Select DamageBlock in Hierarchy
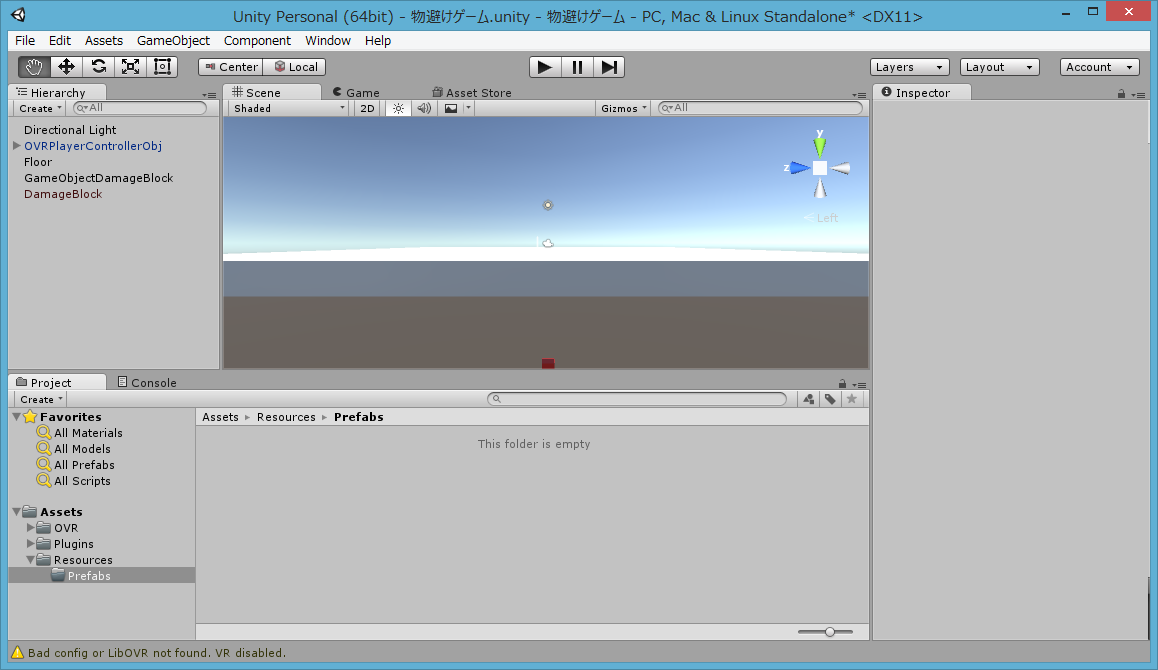Image resolution: width=1158 pixels, height=670 pixels. coord(63,194)
